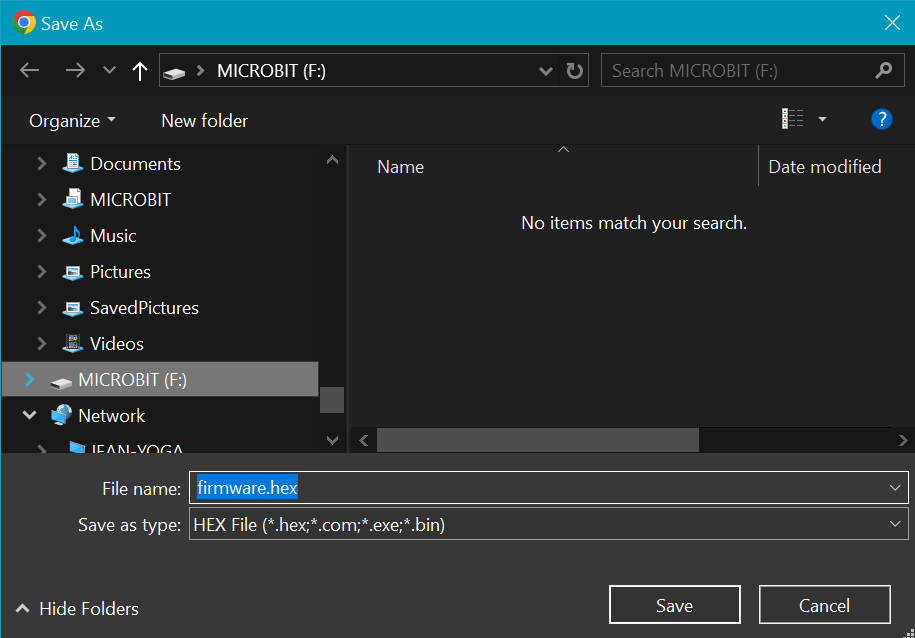Select Documents folder in the tree

coord(135,164)
